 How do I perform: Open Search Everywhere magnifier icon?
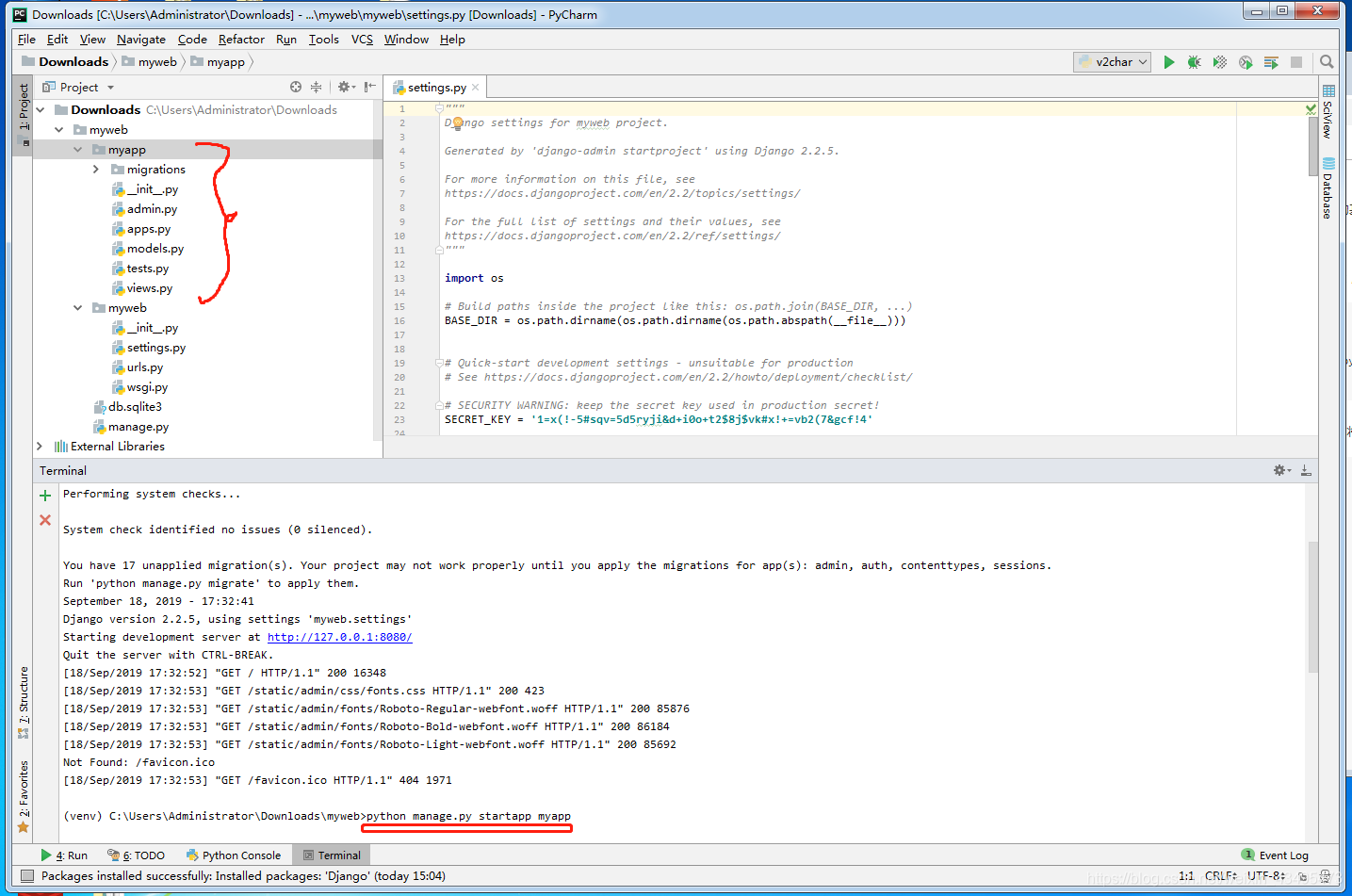click(x=1327, y=62)
